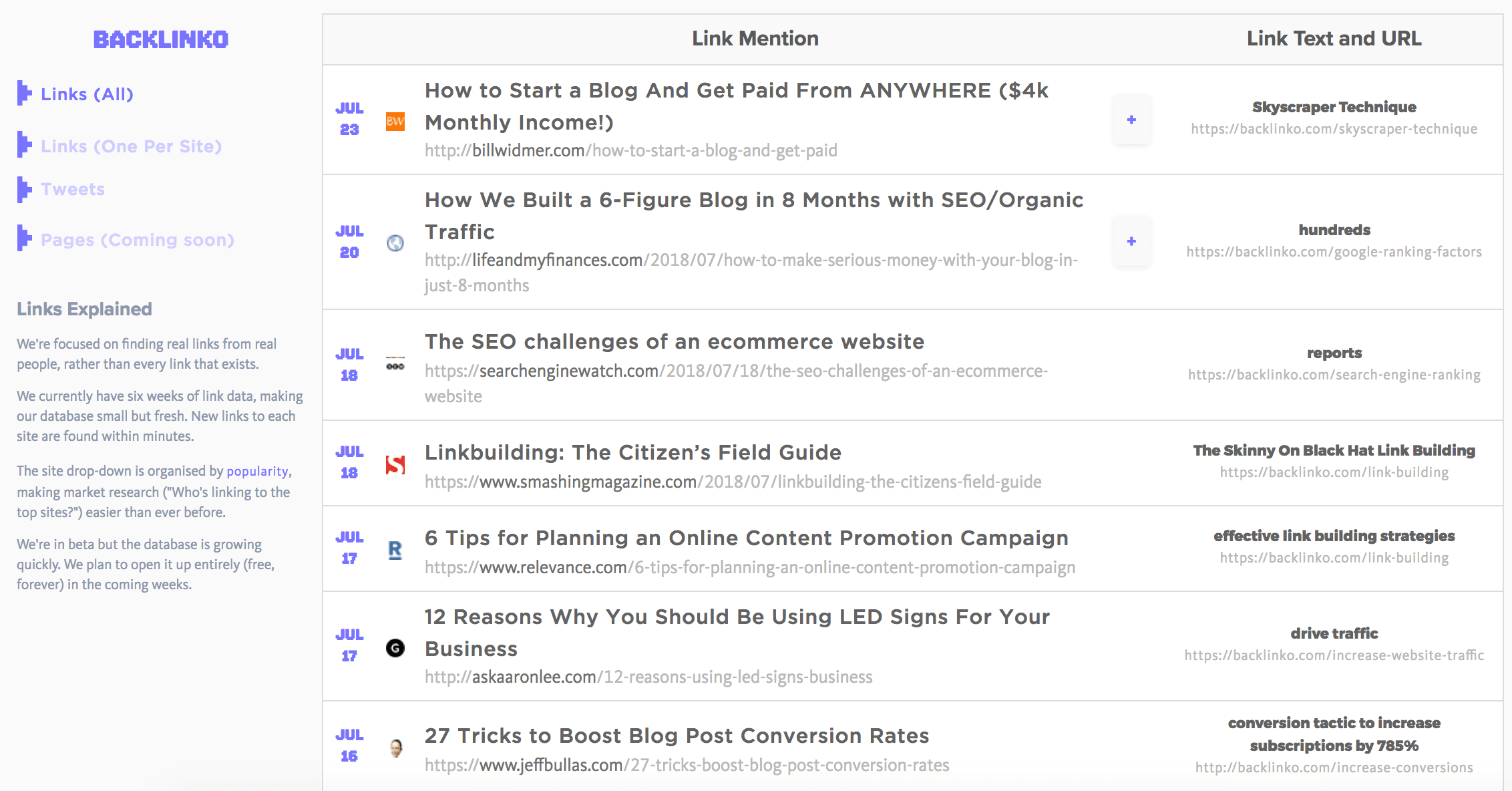Open the backlinko.com/skyscraper-technique URL
The height and width of the screenshot is (791, 1512).
pyautogui.click(x=1334, y=129)
